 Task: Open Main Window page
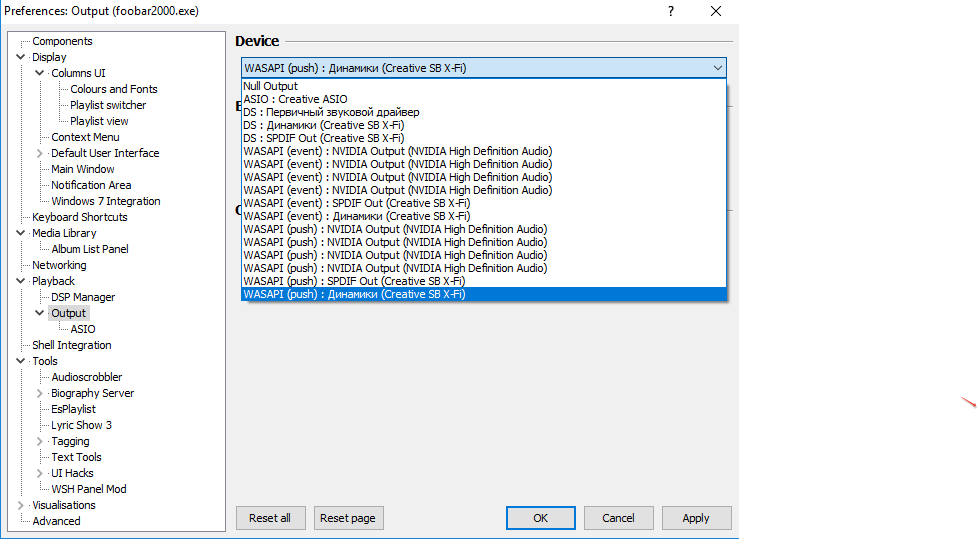click(83, 169)
